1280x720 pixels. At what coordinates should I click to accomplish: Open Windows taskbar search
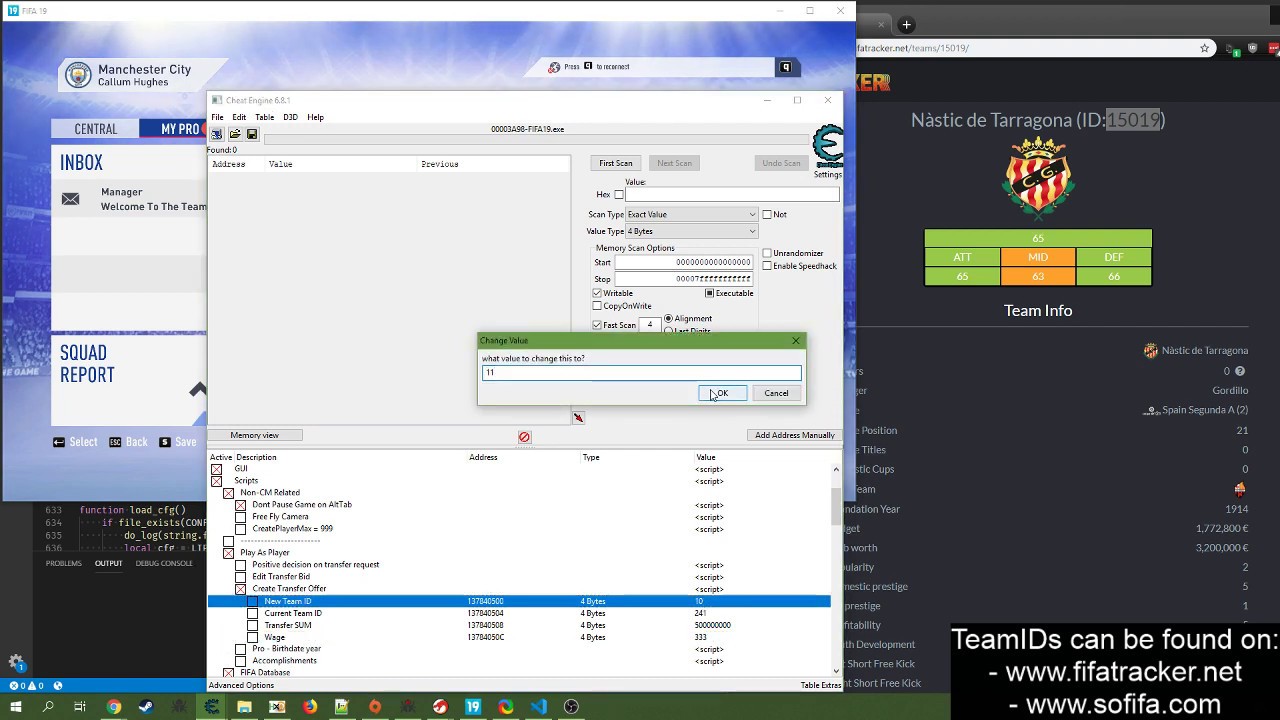48,707
